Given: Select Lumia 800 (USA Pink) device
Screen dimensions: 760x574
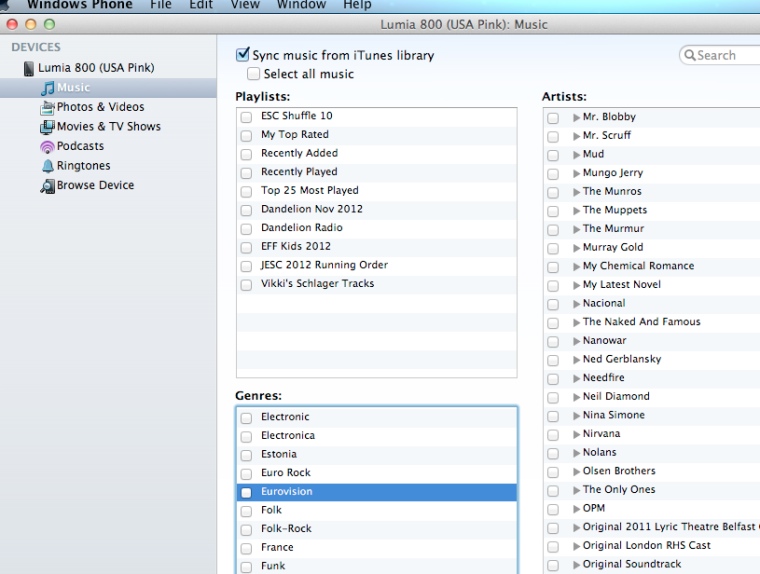Looking at the screenshot, I should 96,68.
